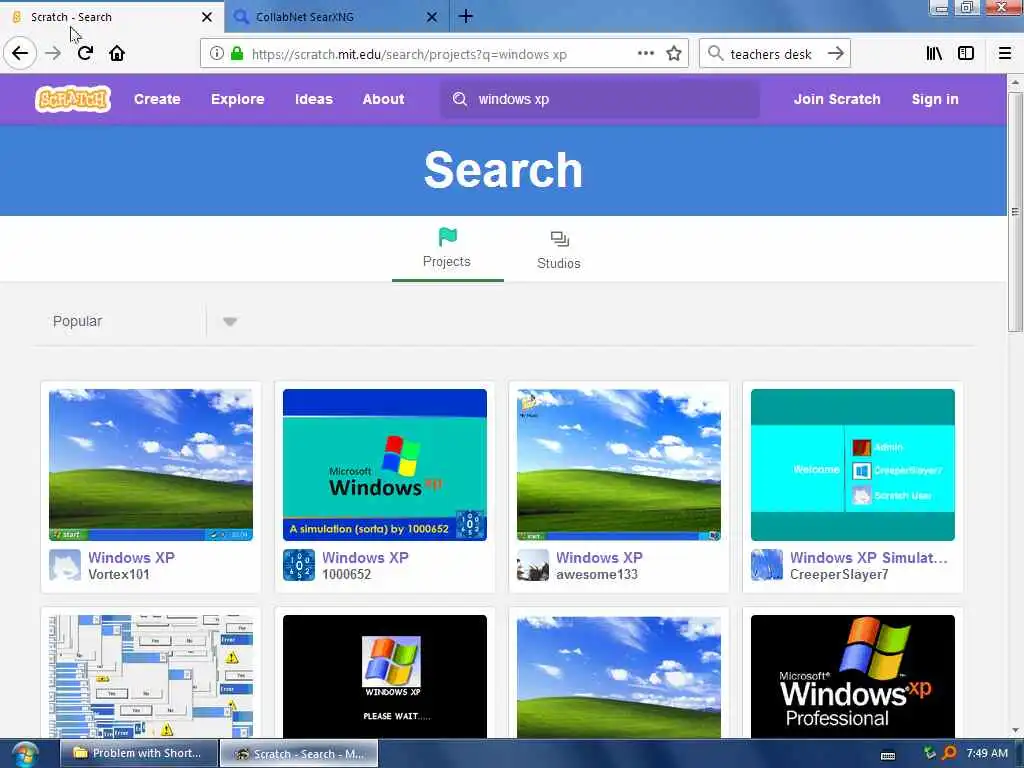Open Windows XP Simulat... project title

click(x=869, y=558)
